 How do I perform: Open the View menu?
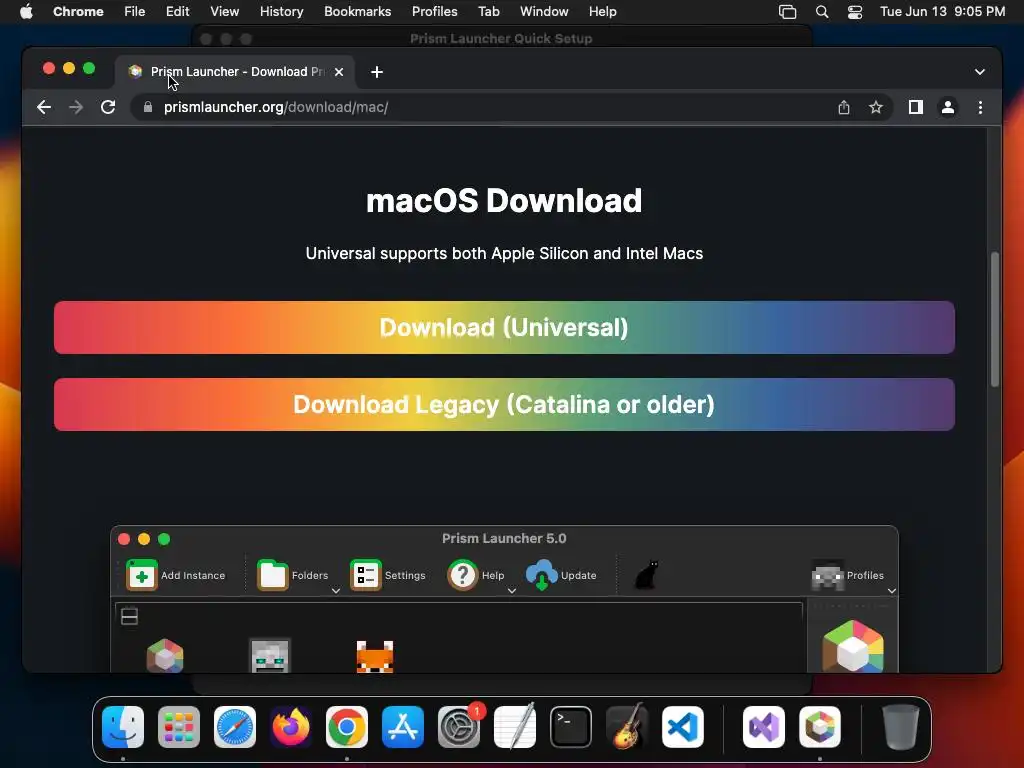click(225, 12)
